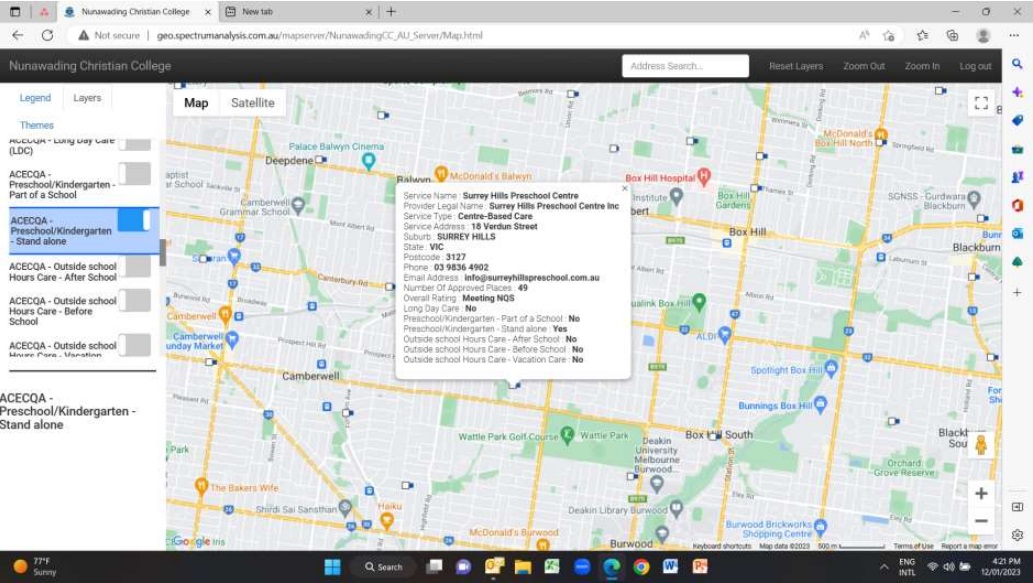The height and width of the screenshot is (583, 1033).
Task: Switch to the Satellite map view tab
Action: pyautogui.click(x=253, y=102)
